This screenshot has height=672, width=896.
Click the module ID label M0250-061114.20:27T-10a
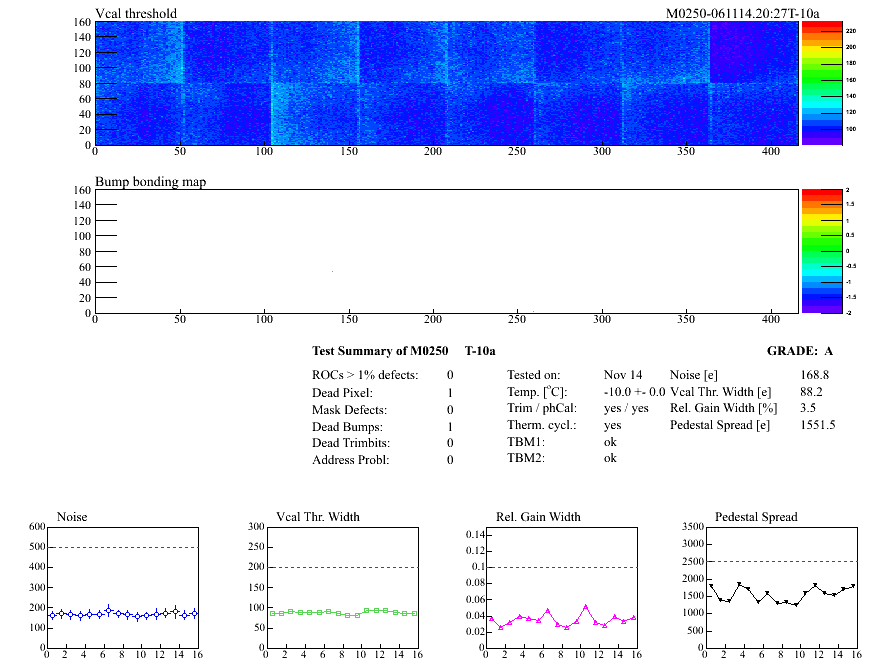tap(743, 14)
